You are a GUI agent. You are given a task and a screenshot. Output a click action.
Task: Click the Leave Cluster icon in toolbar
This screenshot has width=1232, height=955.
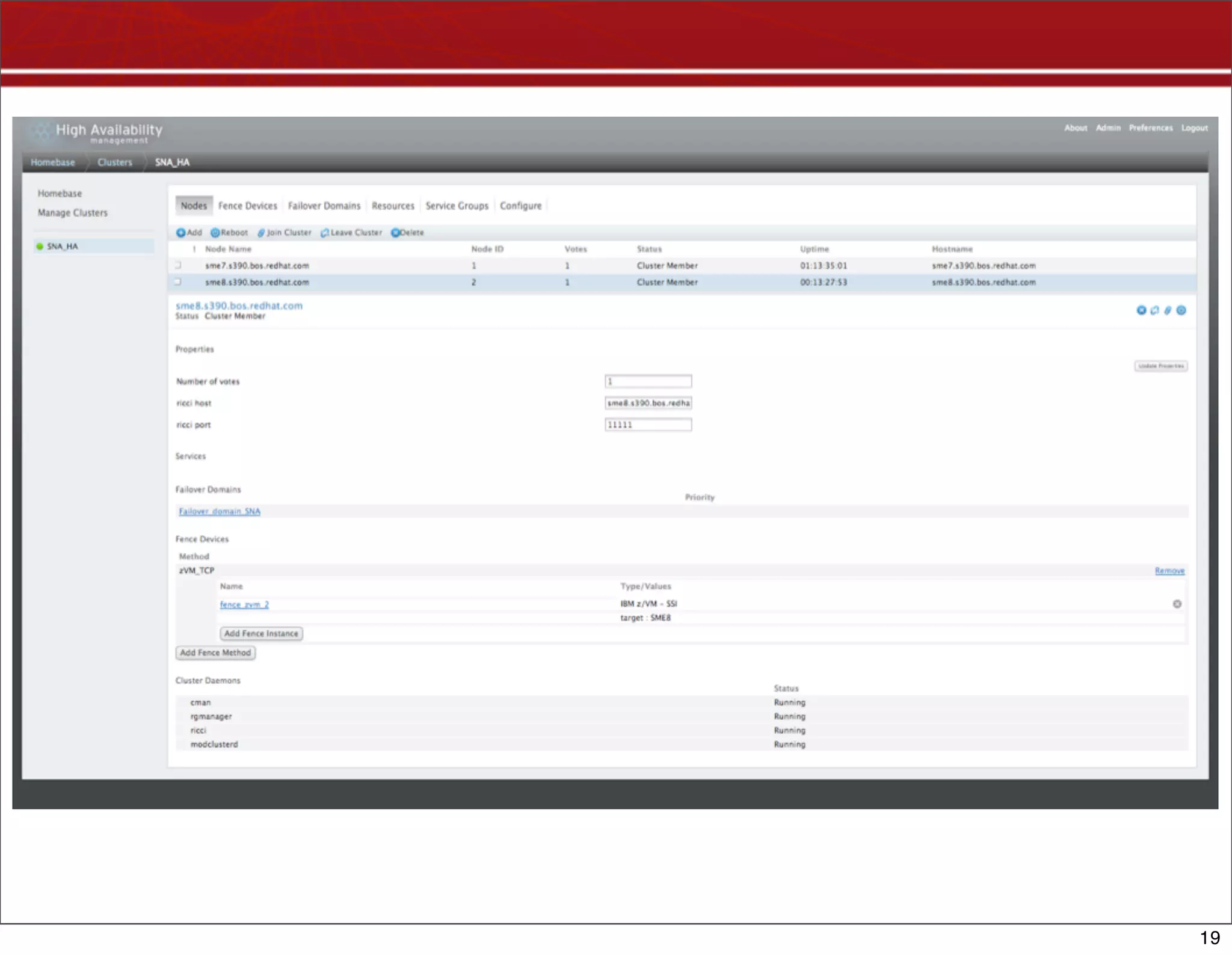pos(325,233)
